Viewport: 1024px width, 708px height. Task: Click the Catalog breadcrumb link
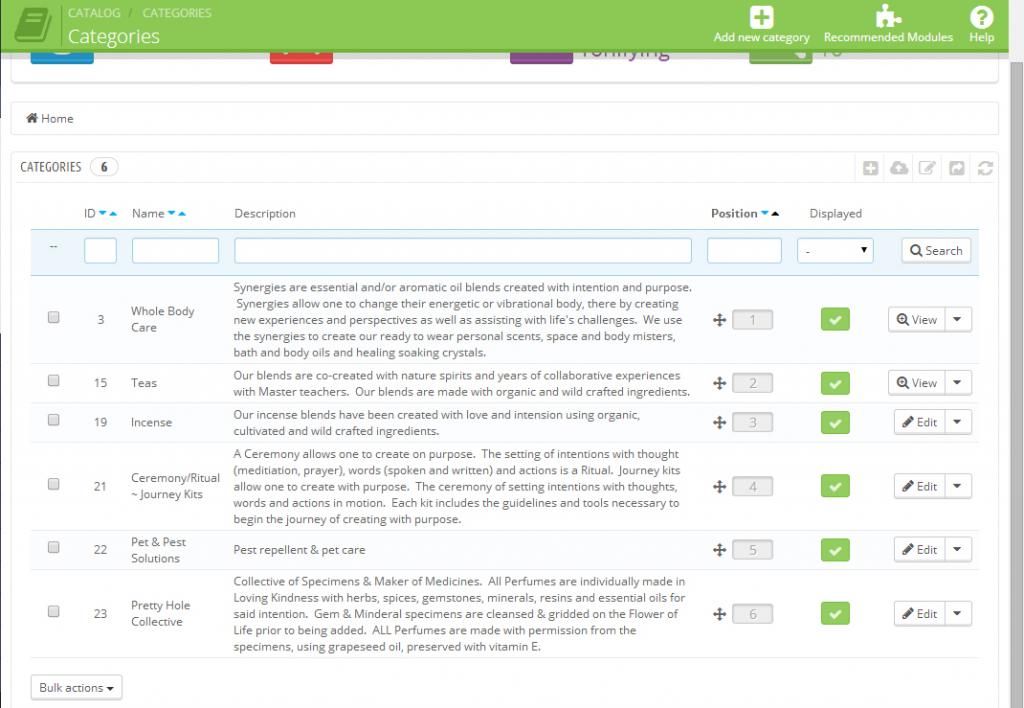pyautogui.click(x=94, y=13)
